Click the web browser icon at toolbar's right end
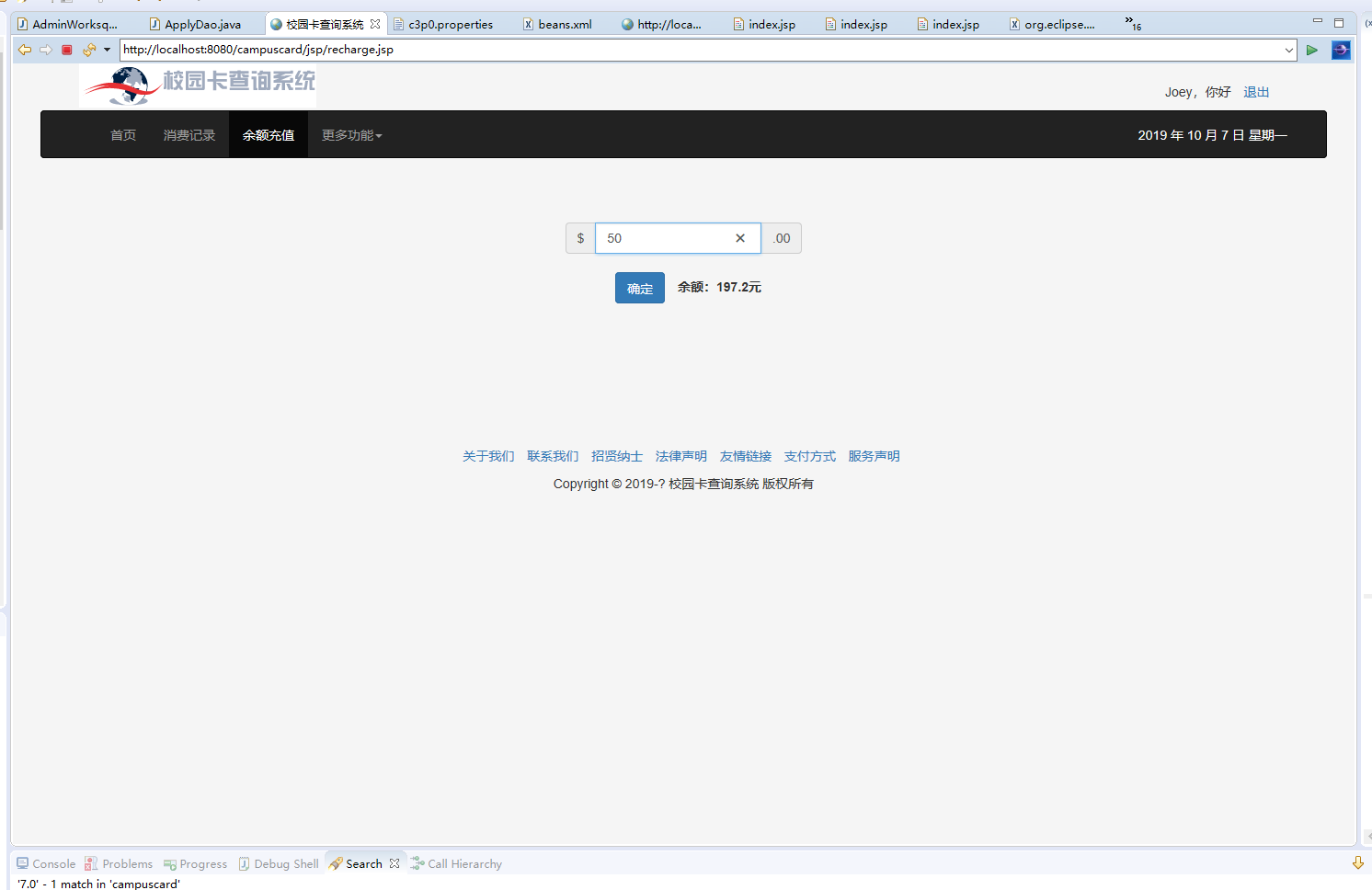Image resolution: width=1372 pixels, height=890 pixels. [1342, 50]
